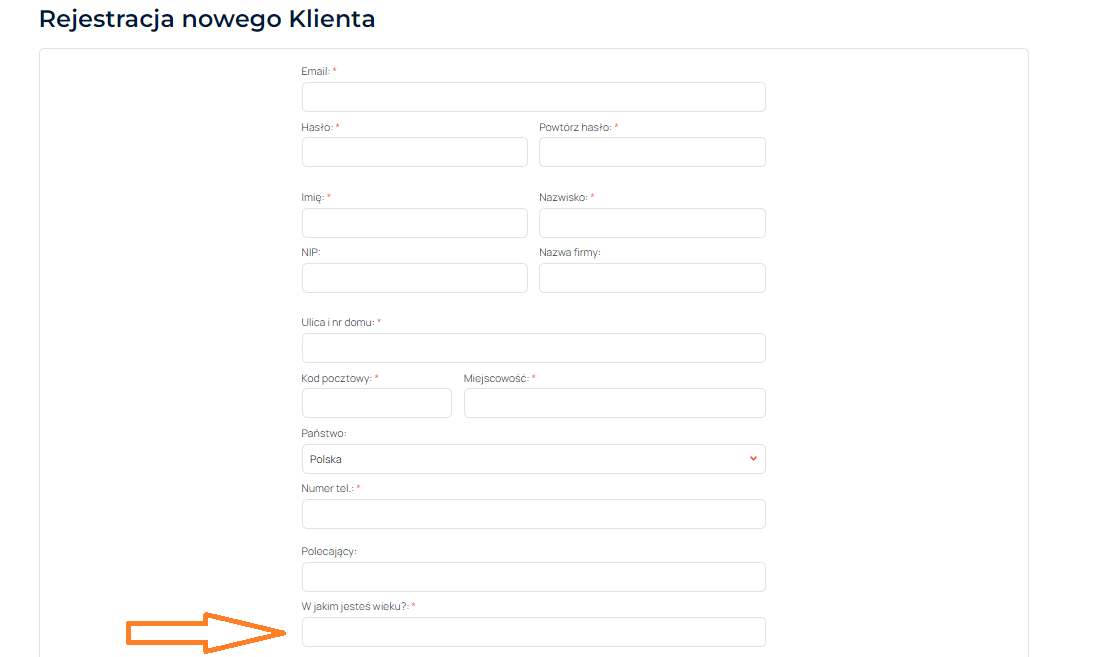Image resolution: width=1116 pixels, height=657 pixels.
Task: Click the Numer tel. label
Action: click(327, 488)
